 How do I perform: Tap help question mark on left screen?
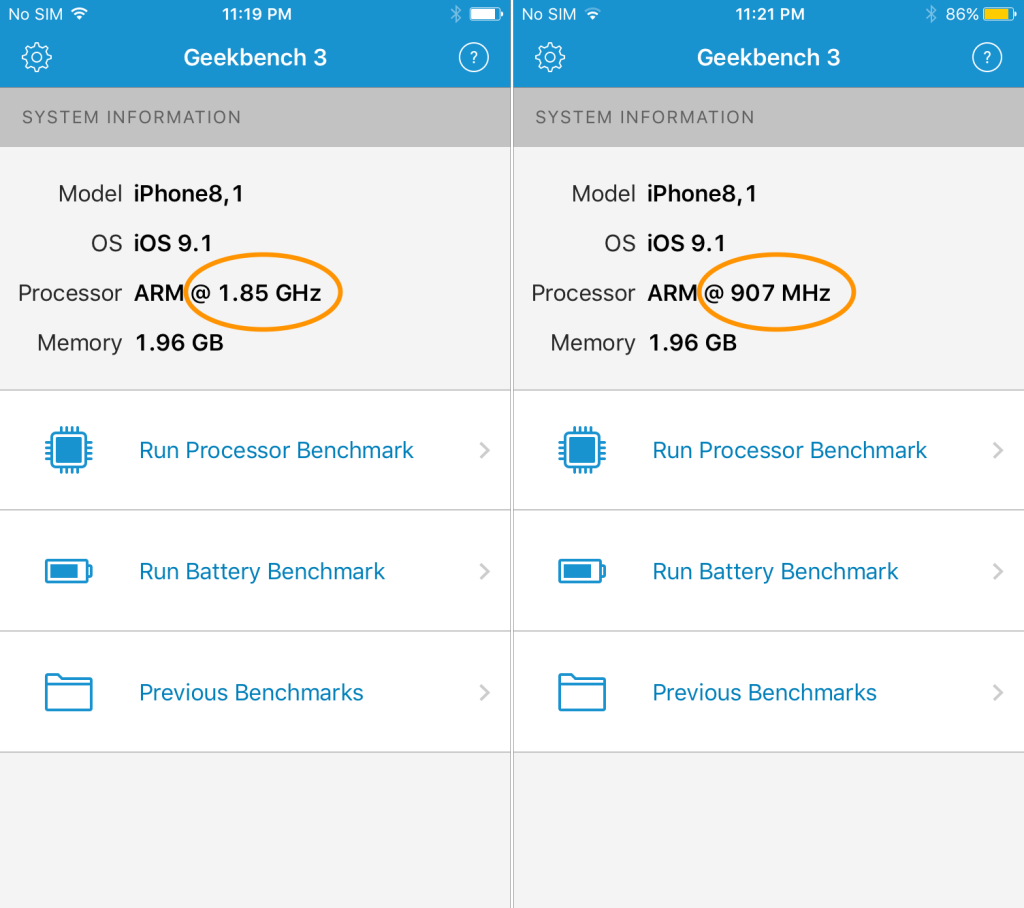pyautogui.click(x=474, y=57)
